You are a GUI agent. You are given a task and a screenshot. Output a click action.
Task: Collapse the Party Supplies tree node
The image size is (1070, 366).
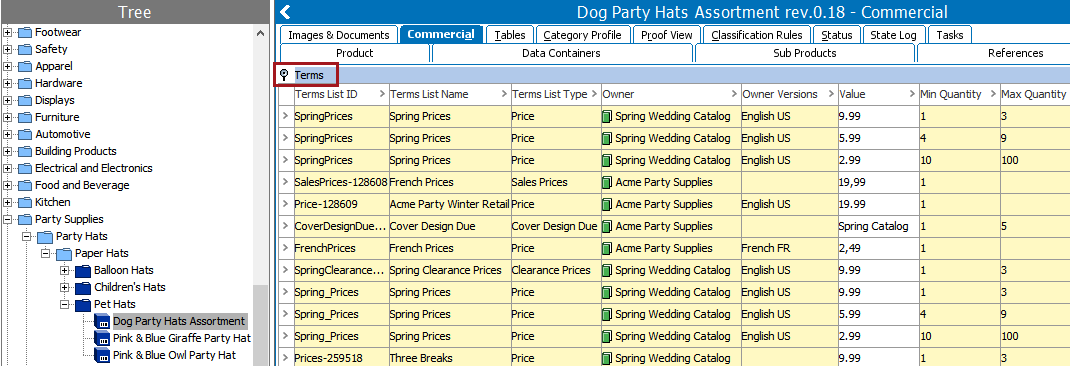click(x=8, y=219)
